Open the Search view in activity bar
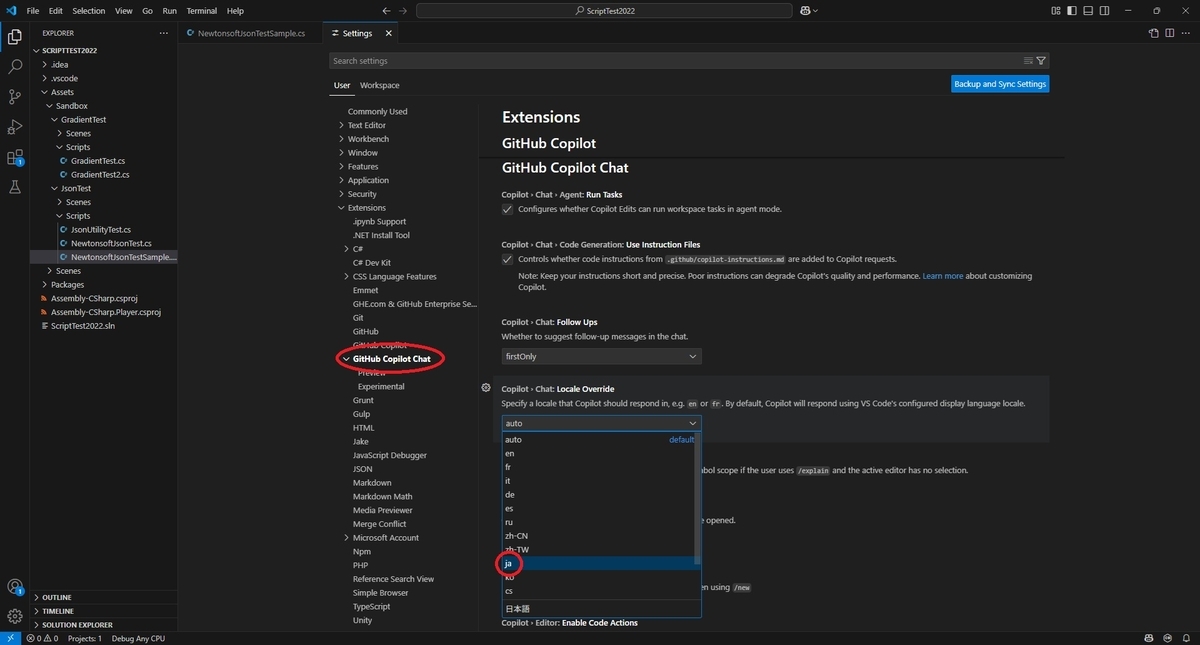1200x645 pixels. point(15,67)
